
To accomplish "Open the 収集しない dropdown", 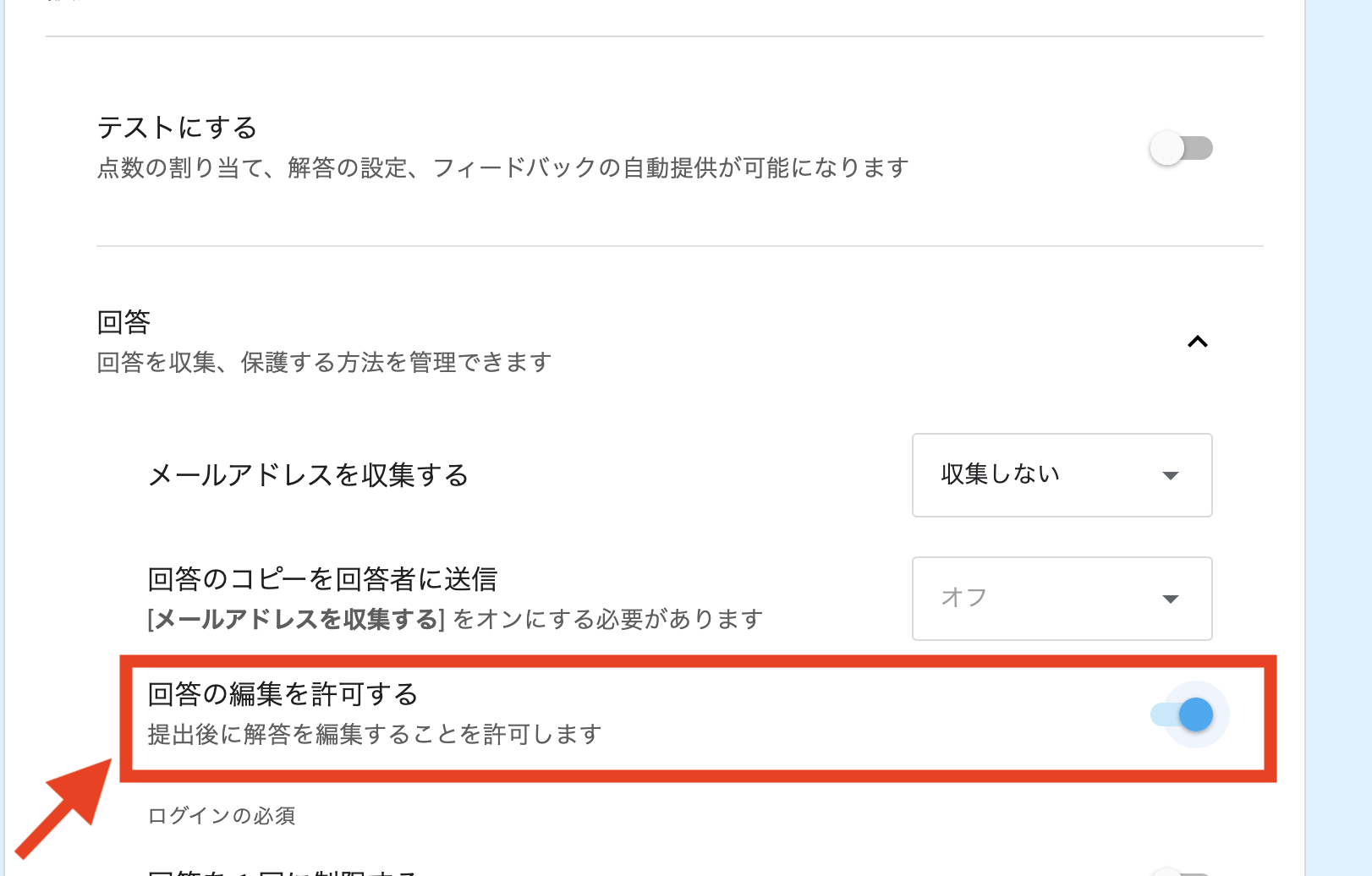I will coord(1061,475).
